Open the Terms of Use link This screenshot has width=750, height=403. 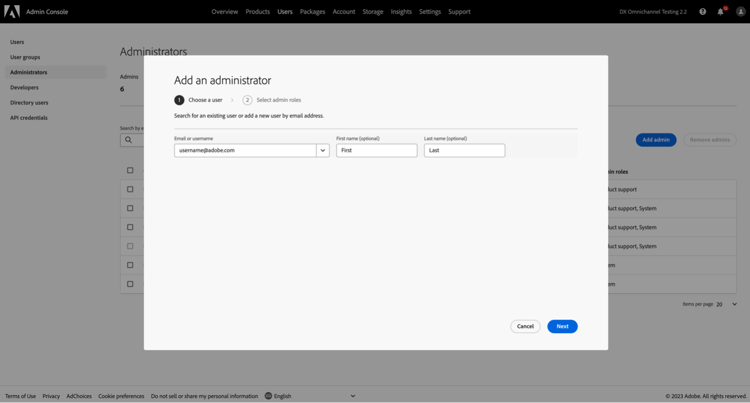(x=21, y=396)
